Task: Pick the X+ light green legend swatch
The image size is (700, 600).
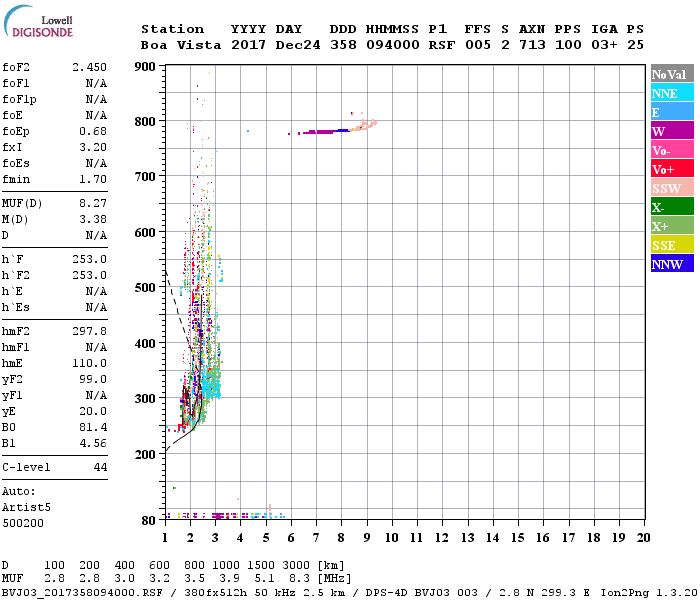Action: coord(669,226)
